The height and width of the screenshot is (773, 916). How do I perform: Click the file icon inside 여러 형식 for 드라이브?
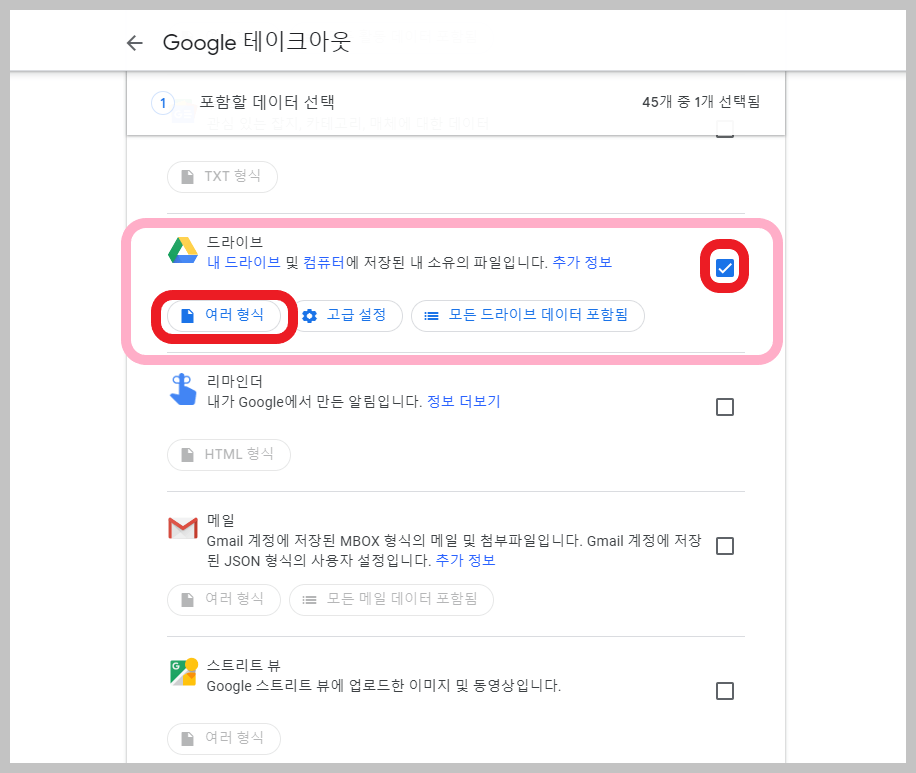(x=188, y=315)
